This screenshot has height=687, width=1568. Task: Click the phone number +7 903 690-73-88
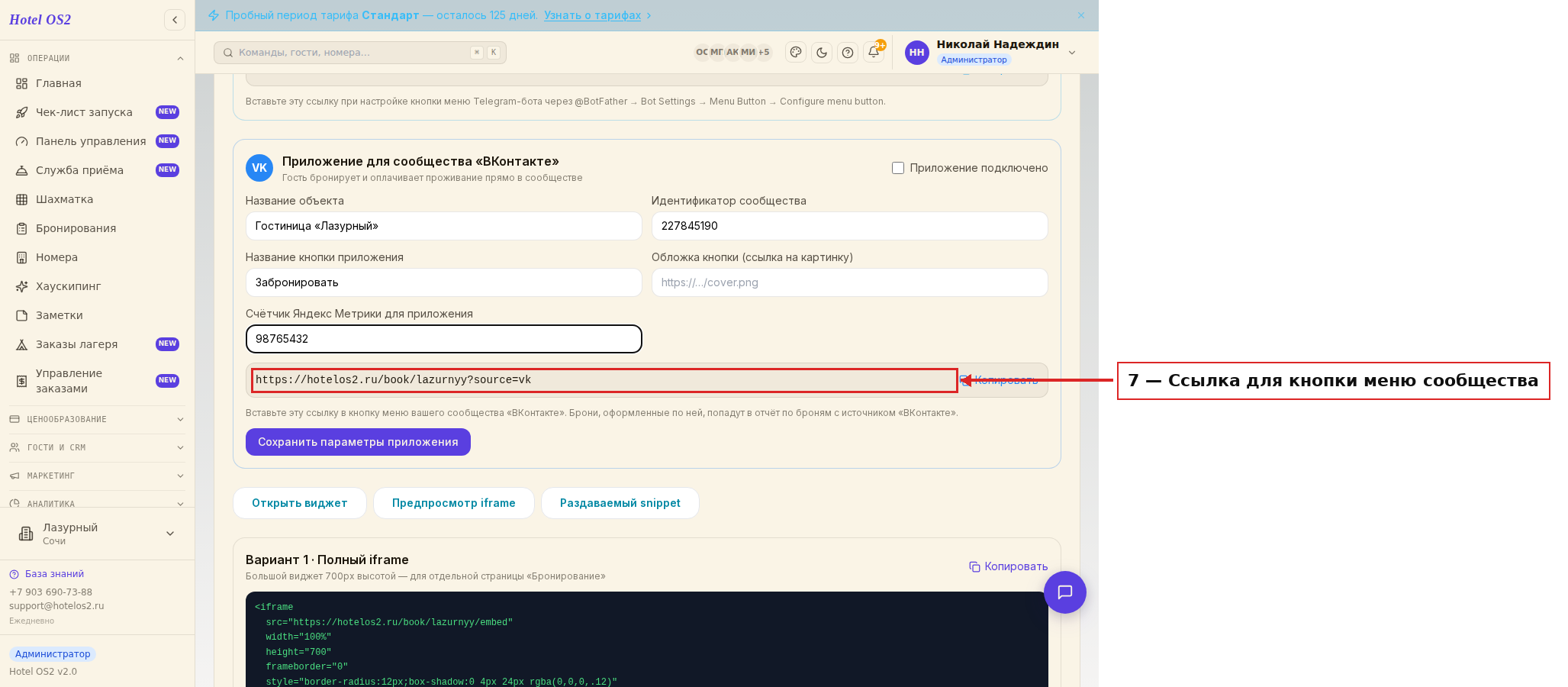[50, 592]
